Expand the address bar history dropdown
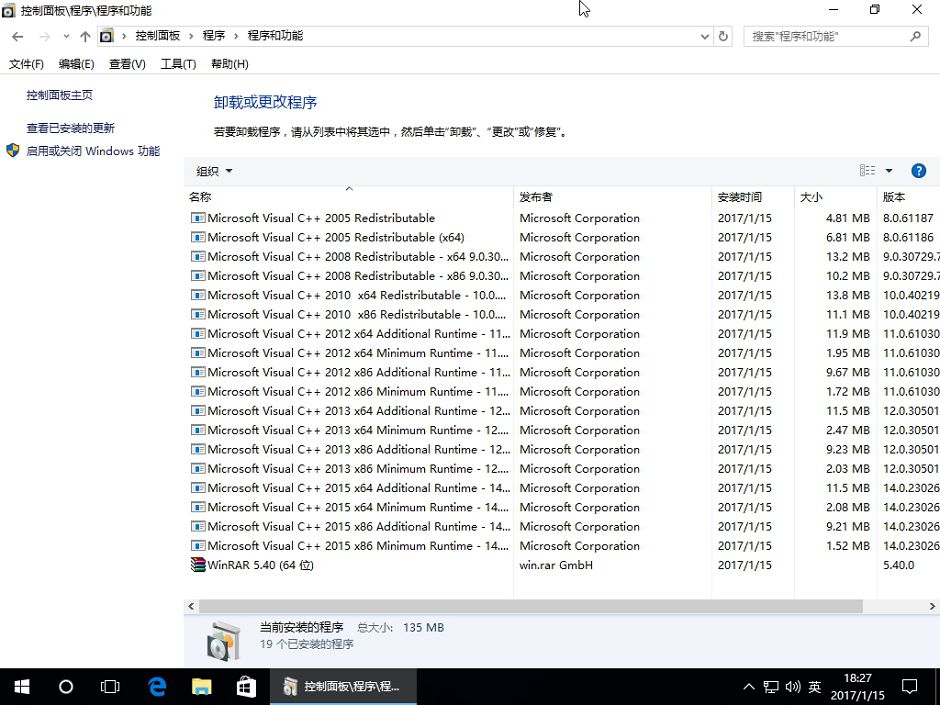This screenshot has height=705, width=940. 705,37
